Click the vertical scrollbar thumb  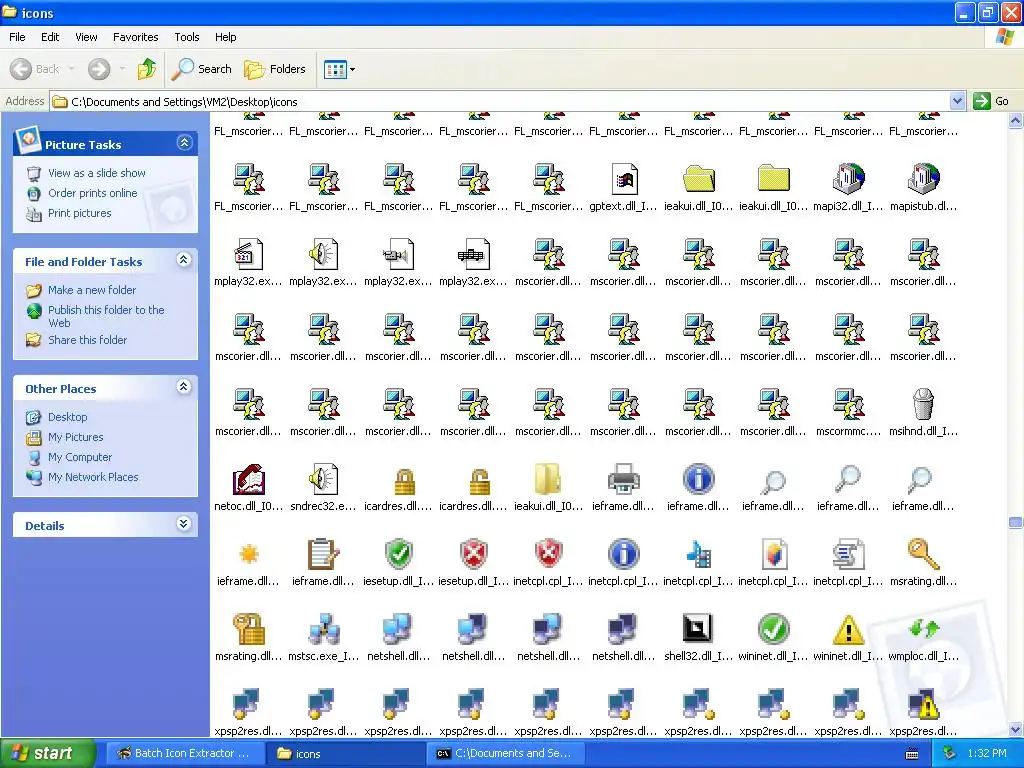tap(1015, 522)
